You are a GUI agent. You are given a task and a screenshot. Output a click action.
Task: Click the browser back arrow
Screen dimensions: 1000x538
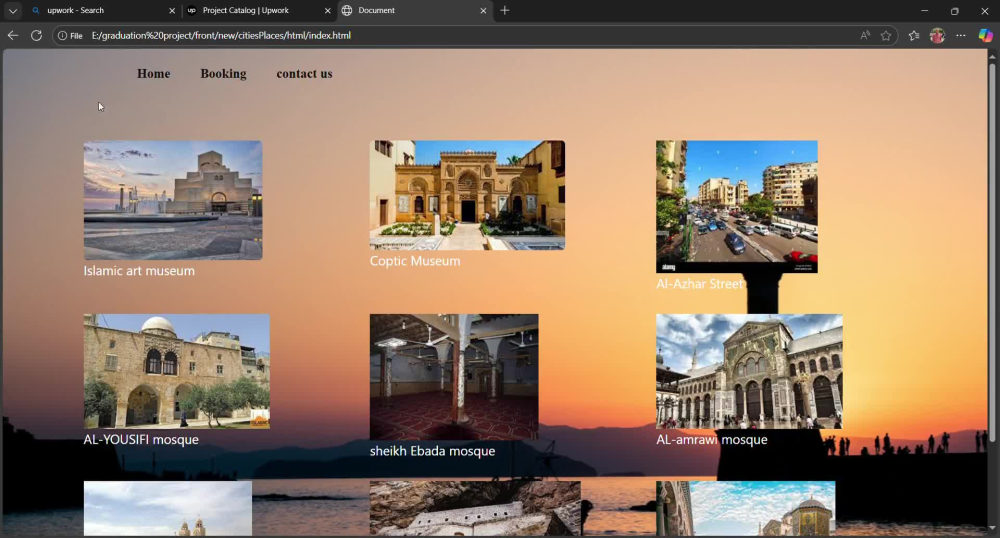point(13,36)
